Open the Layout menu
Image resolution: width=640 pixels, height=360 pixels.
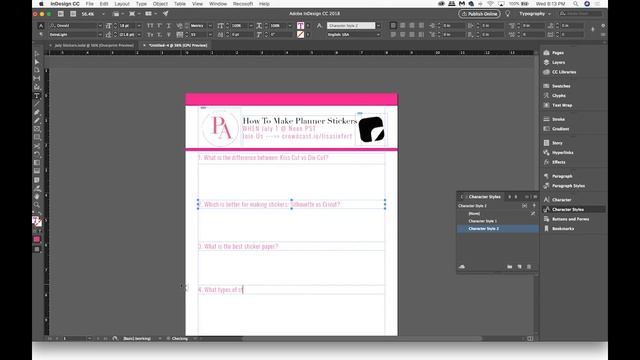[122, 4]
